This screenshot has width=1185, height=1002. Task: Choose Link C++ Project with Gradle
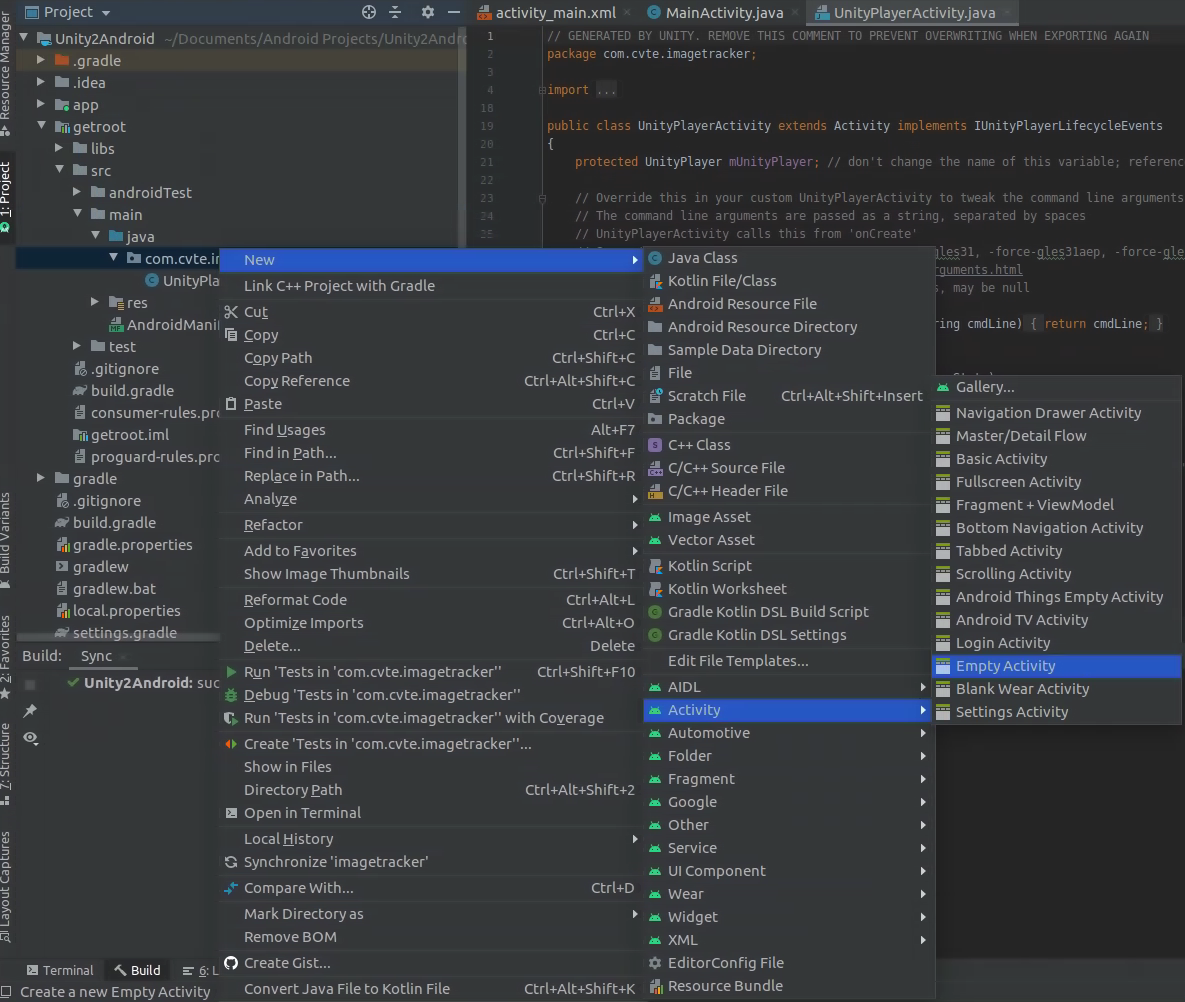(x=431, y=286)
